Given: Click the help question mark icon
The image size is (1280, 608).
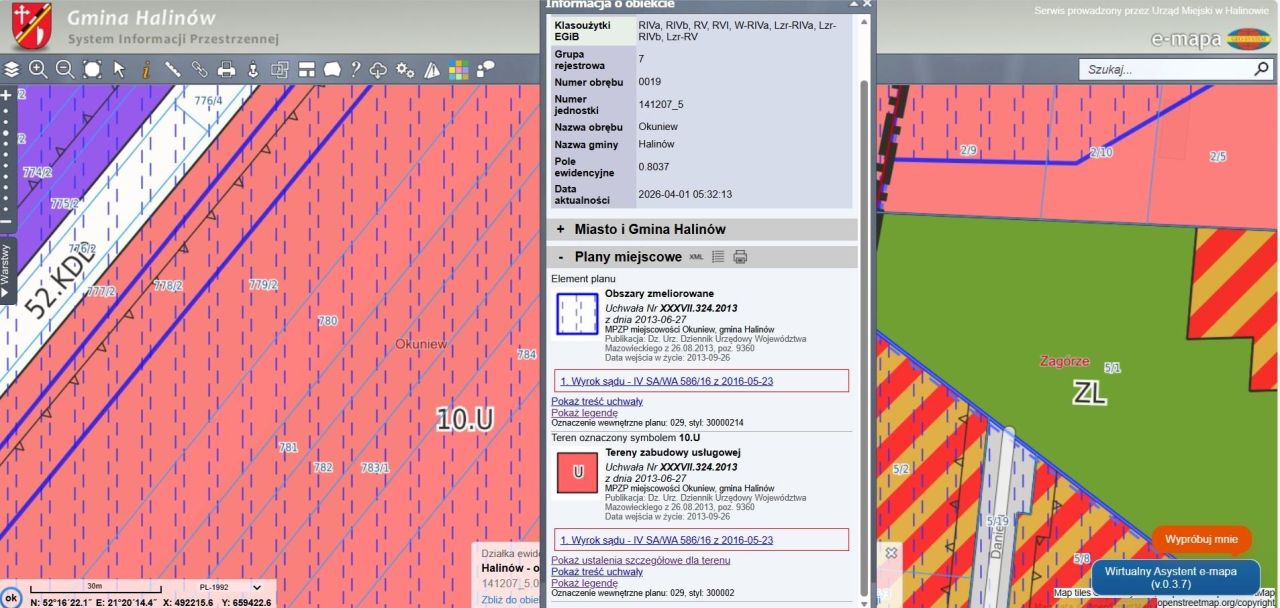Looking at the screenshot, I should coord(354,69).
